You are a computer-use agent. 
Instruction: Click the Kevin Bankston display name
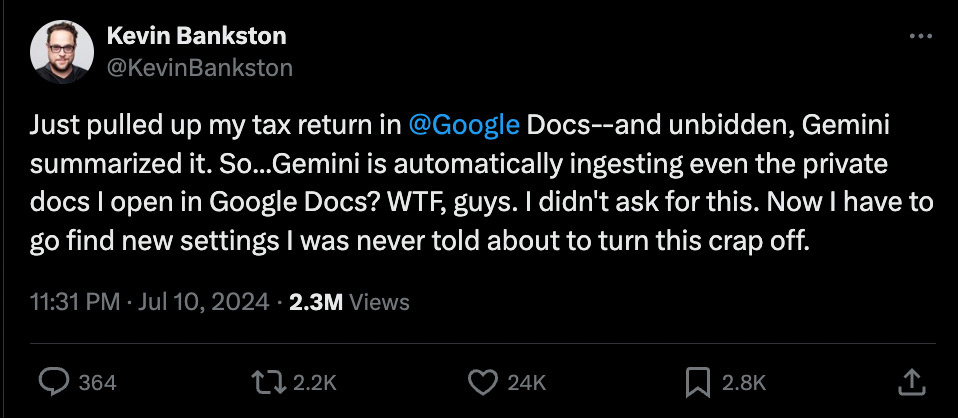point(196,36)
